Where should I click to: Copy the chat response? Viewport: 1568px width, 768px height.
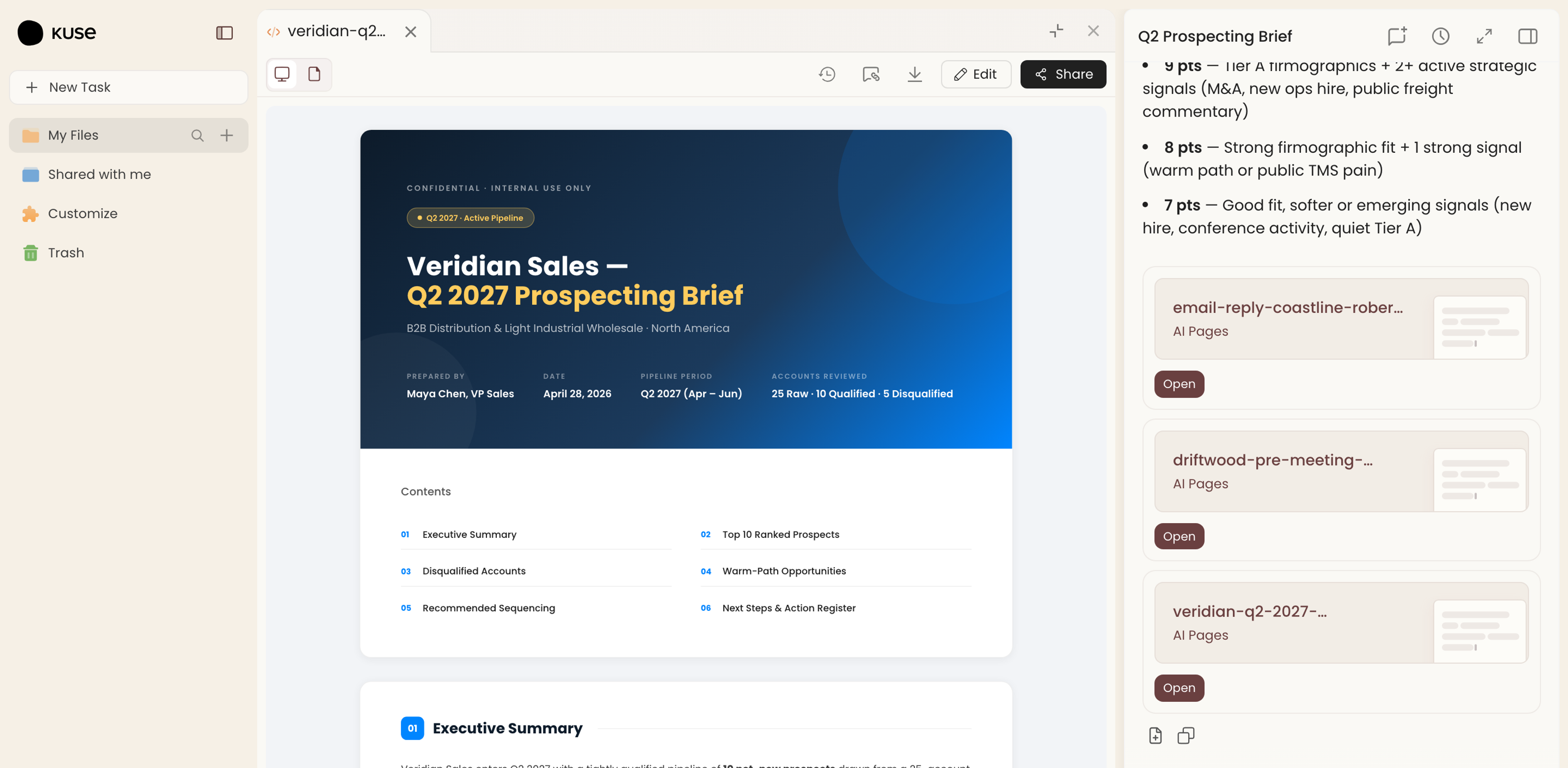pyautogui.click(x=1186, y=736)
